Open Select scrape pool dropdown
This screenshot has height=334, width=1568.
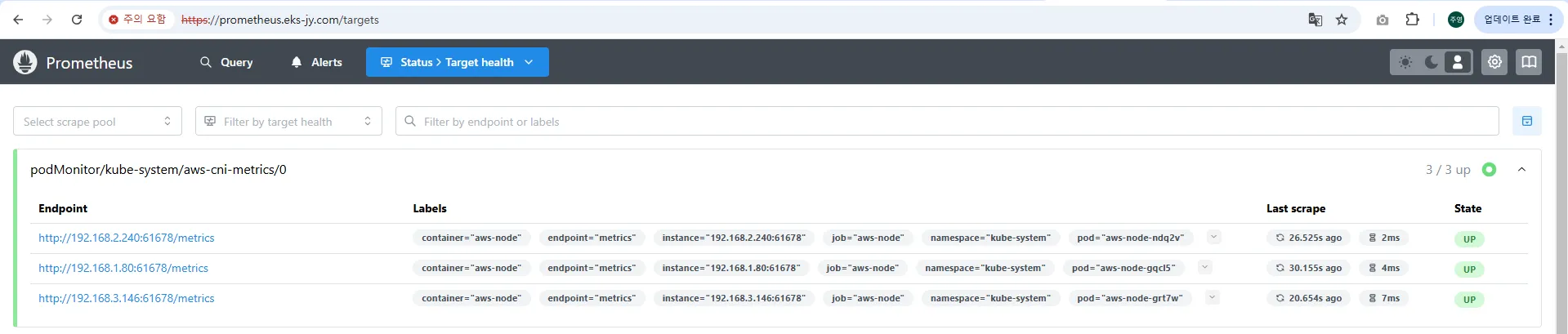(x=97, y=121)
